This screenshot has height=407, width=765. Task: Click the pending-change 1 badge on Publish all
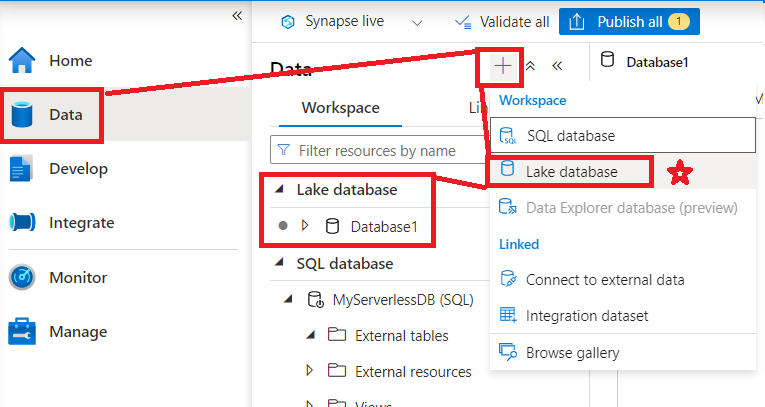pos(679,21)
